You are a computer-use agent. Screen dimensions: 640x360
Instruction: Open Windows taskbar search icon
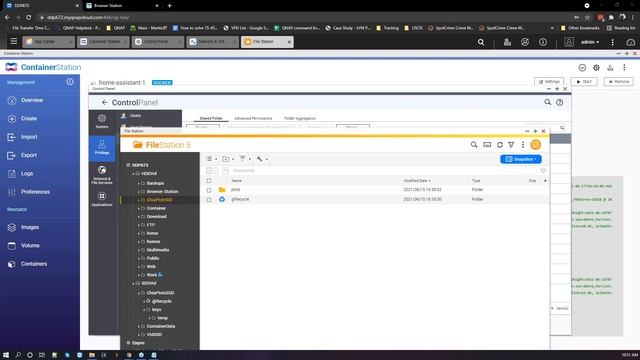coord(18,355)
